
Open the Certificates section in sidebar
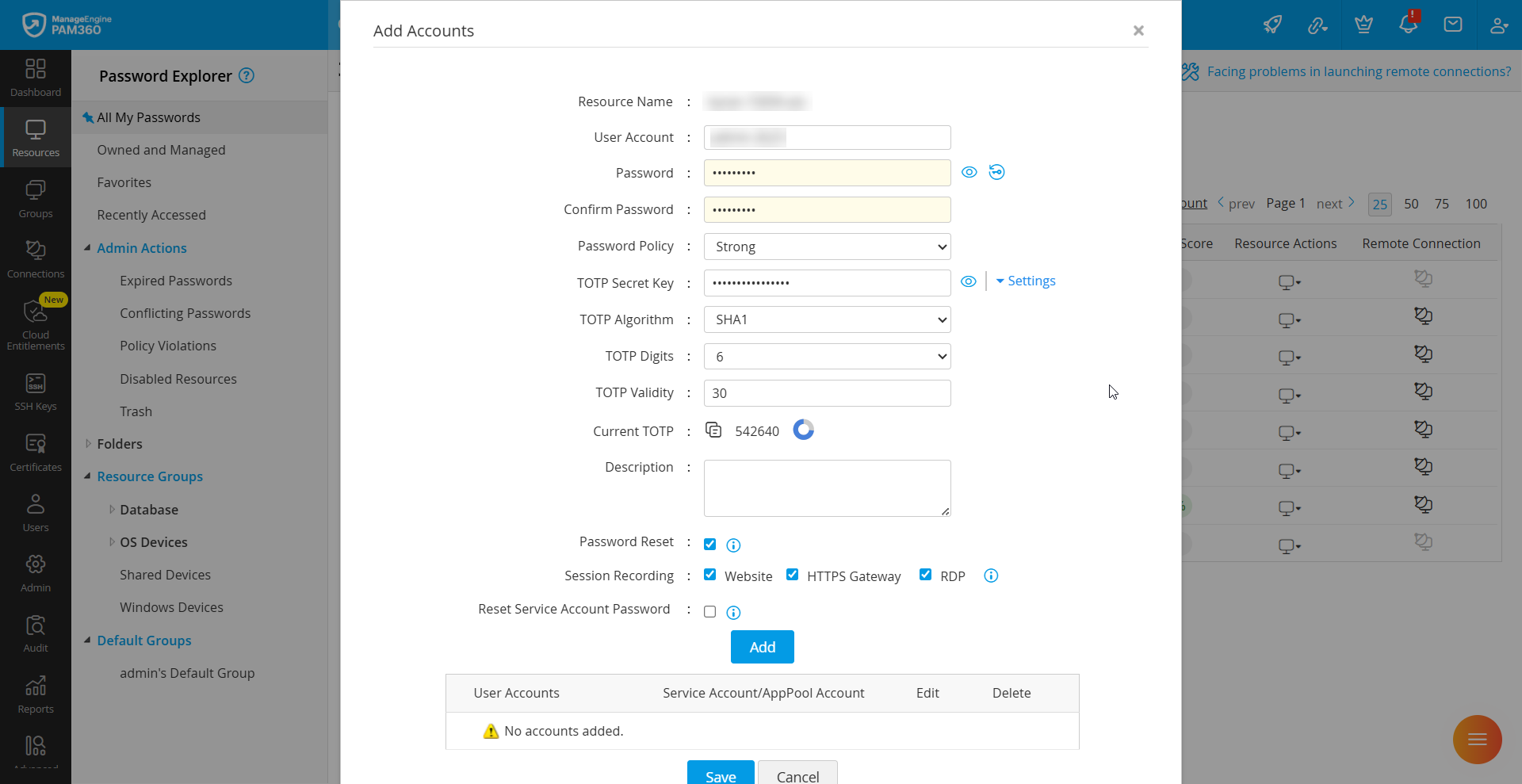pos(35,450)
